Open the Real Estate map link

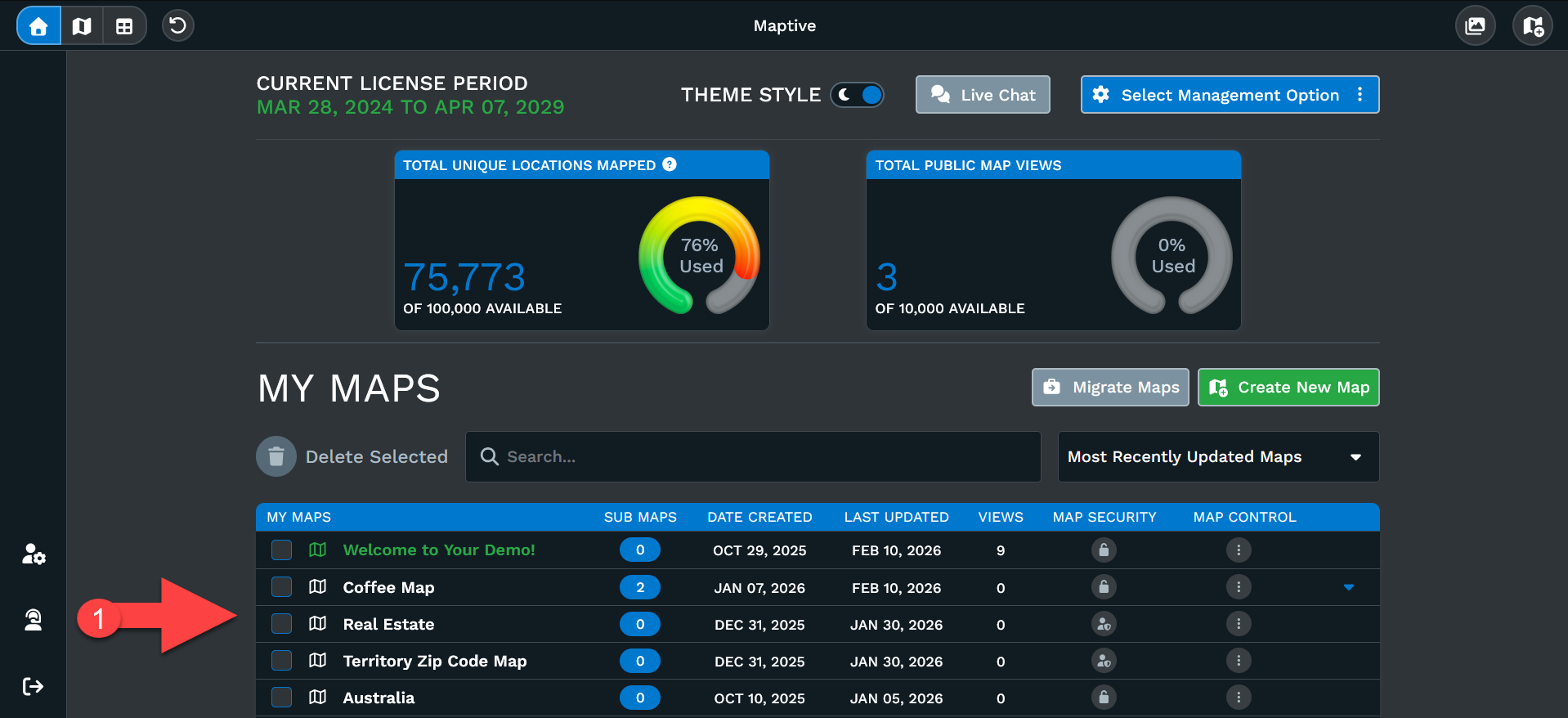click(388, 624)
